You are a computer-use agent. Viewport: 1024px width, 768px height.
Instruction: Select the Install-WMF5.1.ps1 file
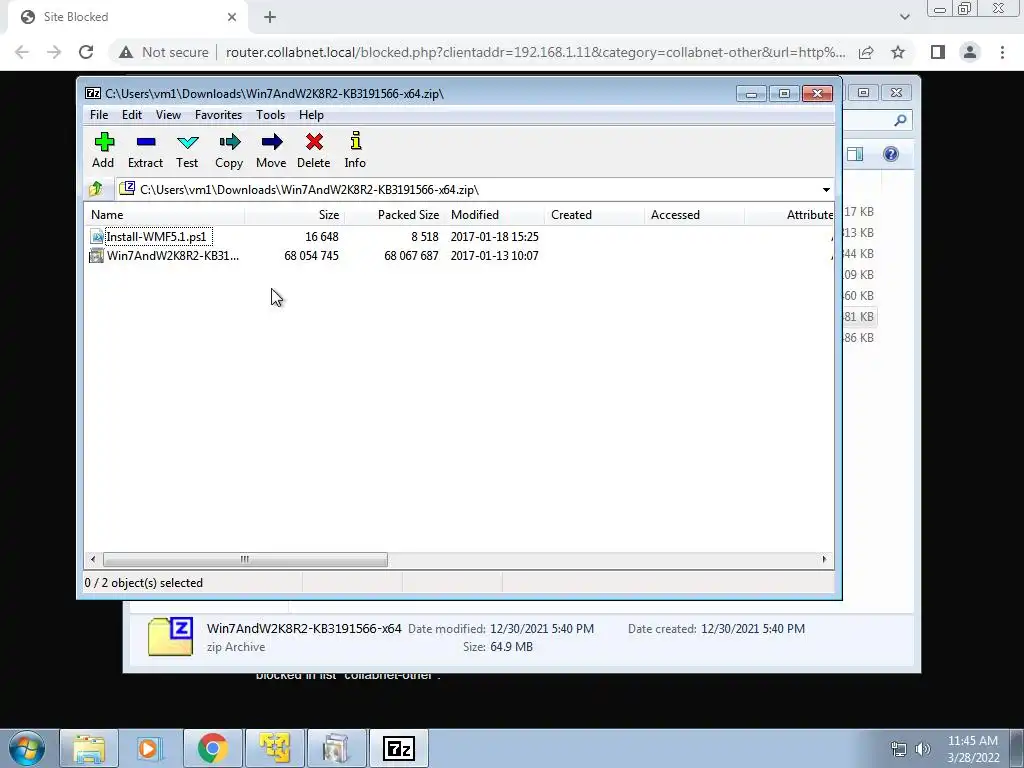coord(157,236)
